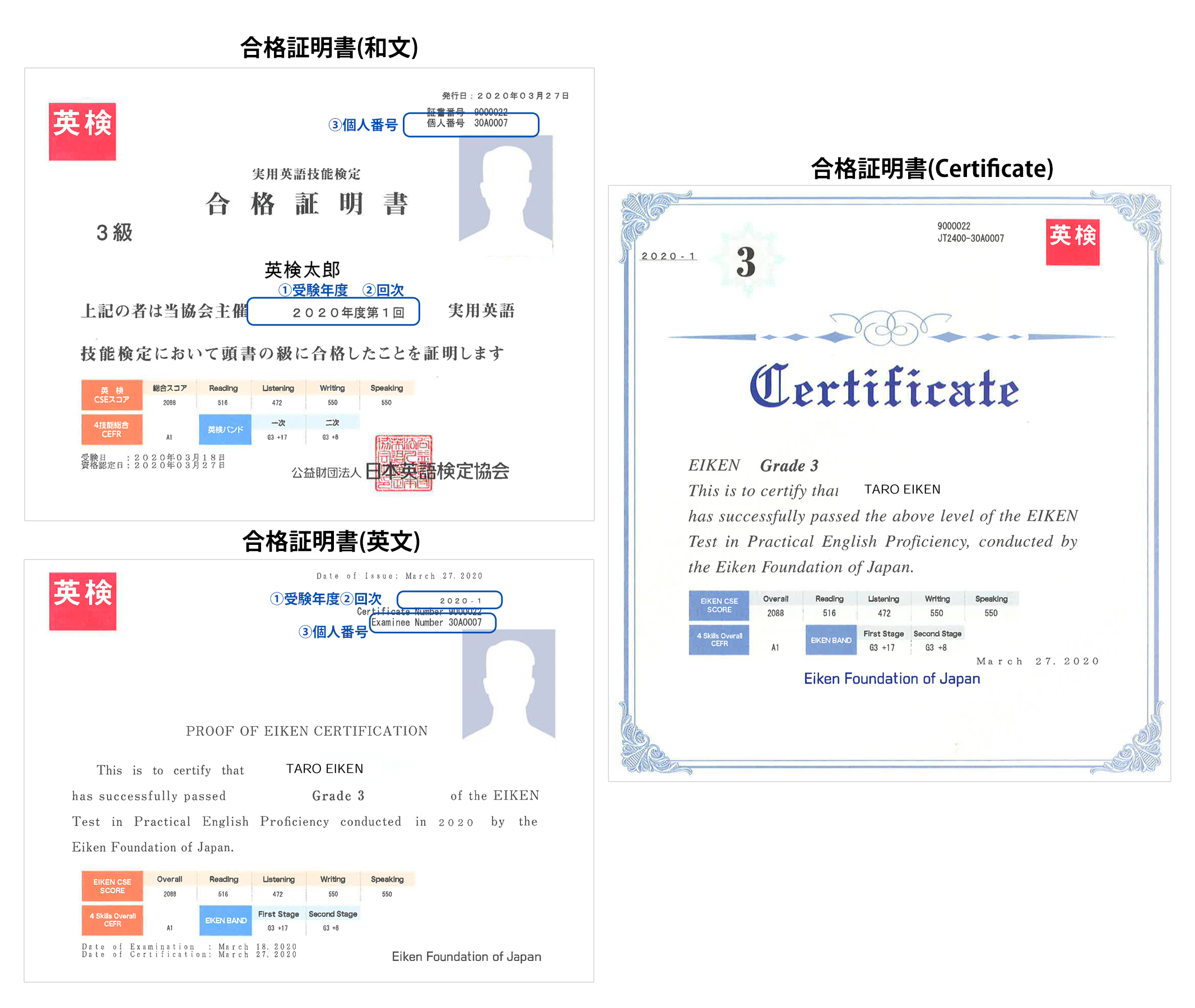Screen dimensions: 1195x1008
Task: Click the red 英検 logo on the English proof
Action: coord(83,601)
